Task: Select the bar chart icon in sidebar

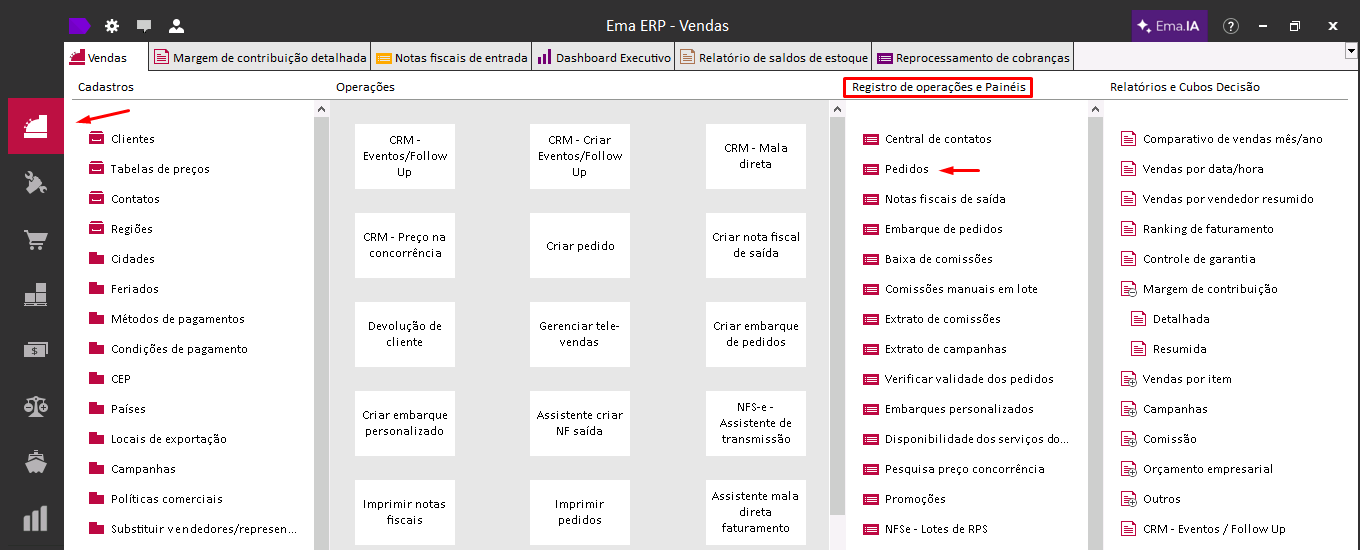Action: [36, 518]
